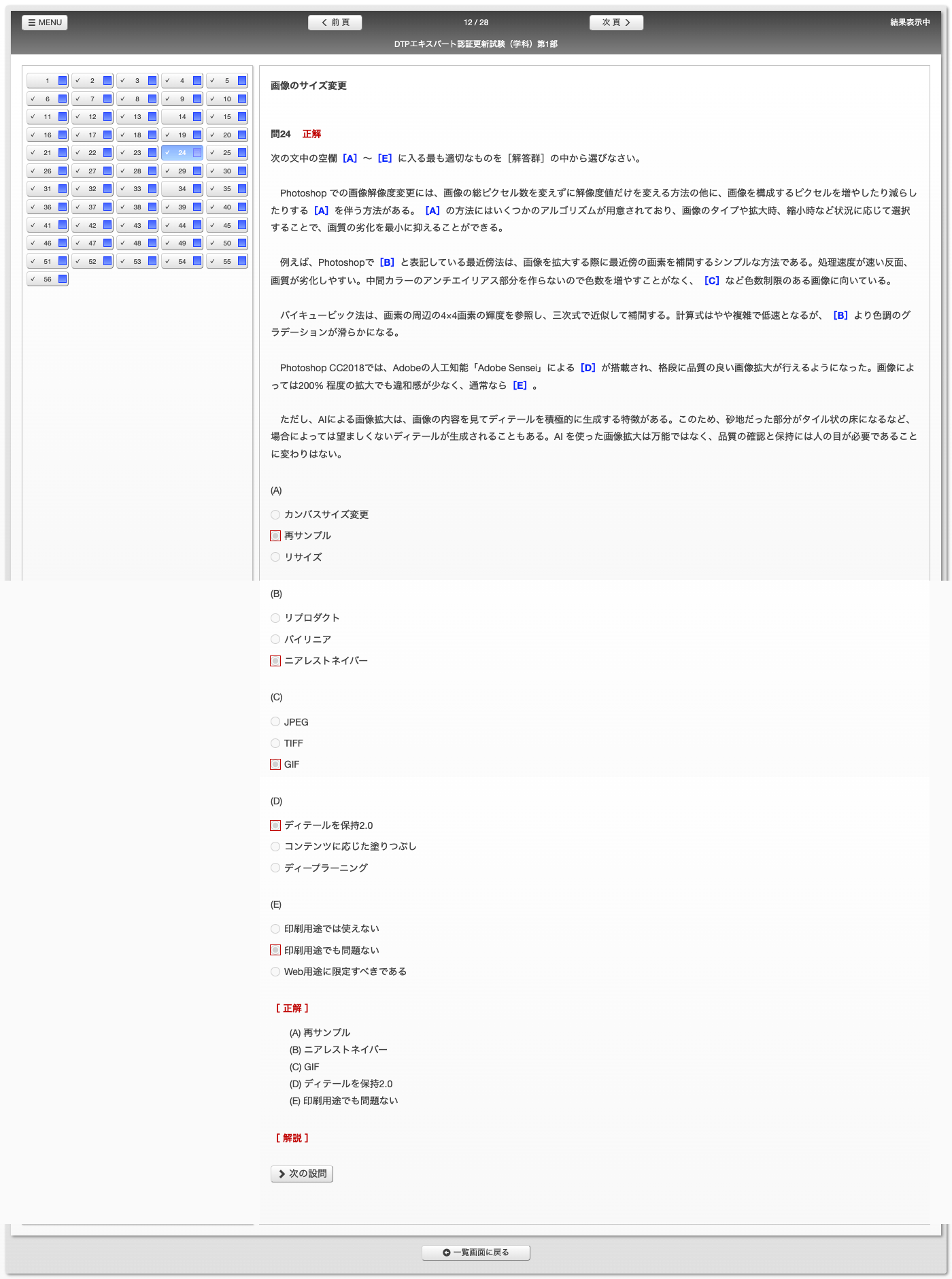Select カンバスサイズ変更 radio option
Screen dimensions: 952x1279
(275, 515)
